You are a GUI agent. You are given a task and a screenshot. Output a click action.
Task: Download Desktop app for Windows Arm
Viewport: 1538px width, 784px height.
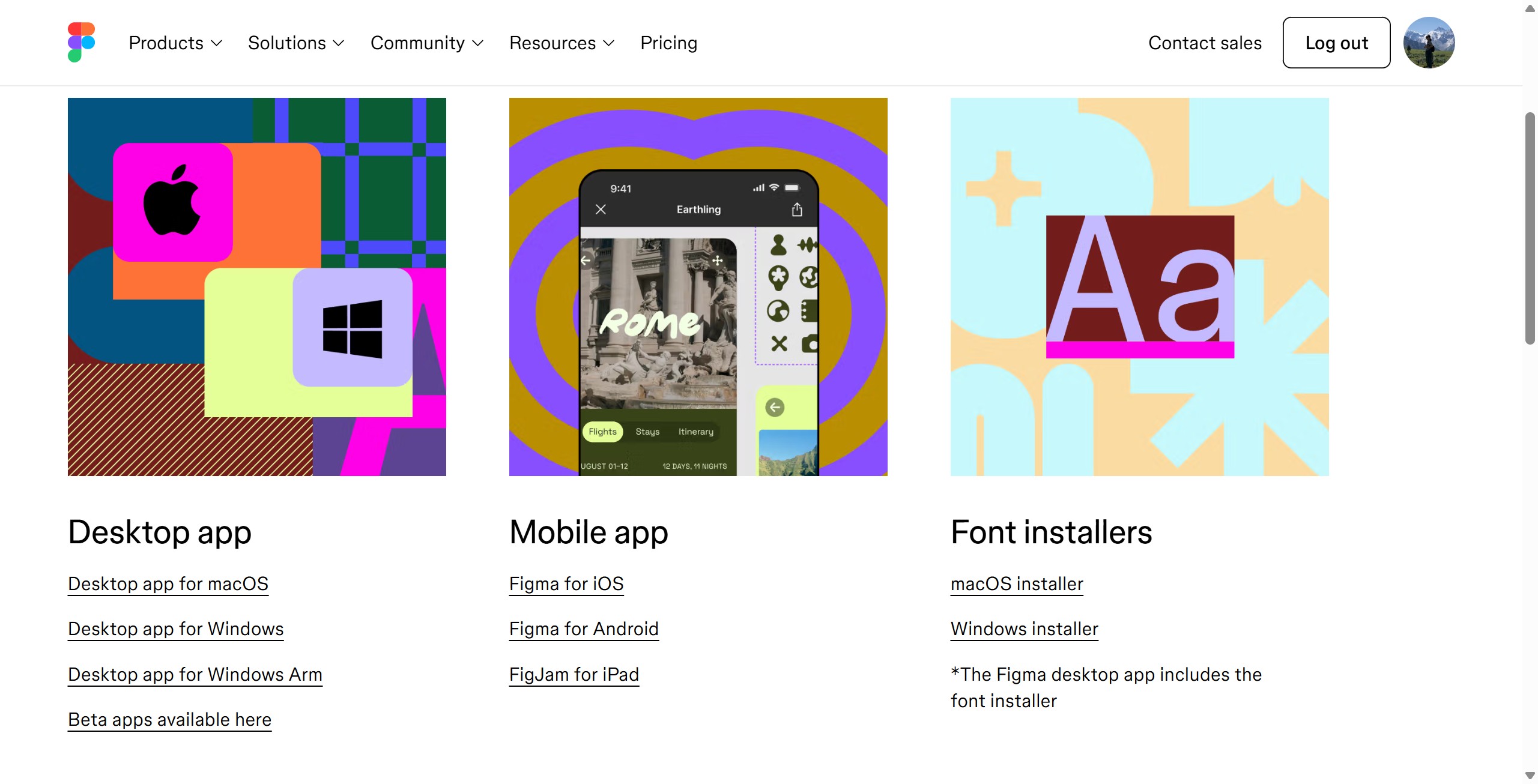[195, 675]
